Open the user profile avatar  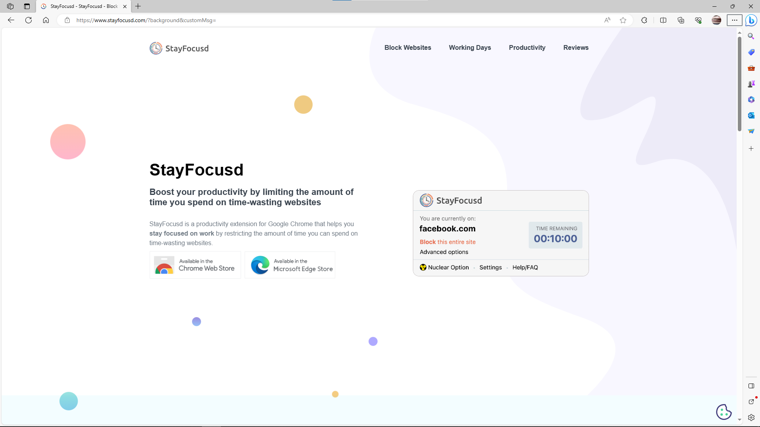(716, 20)
